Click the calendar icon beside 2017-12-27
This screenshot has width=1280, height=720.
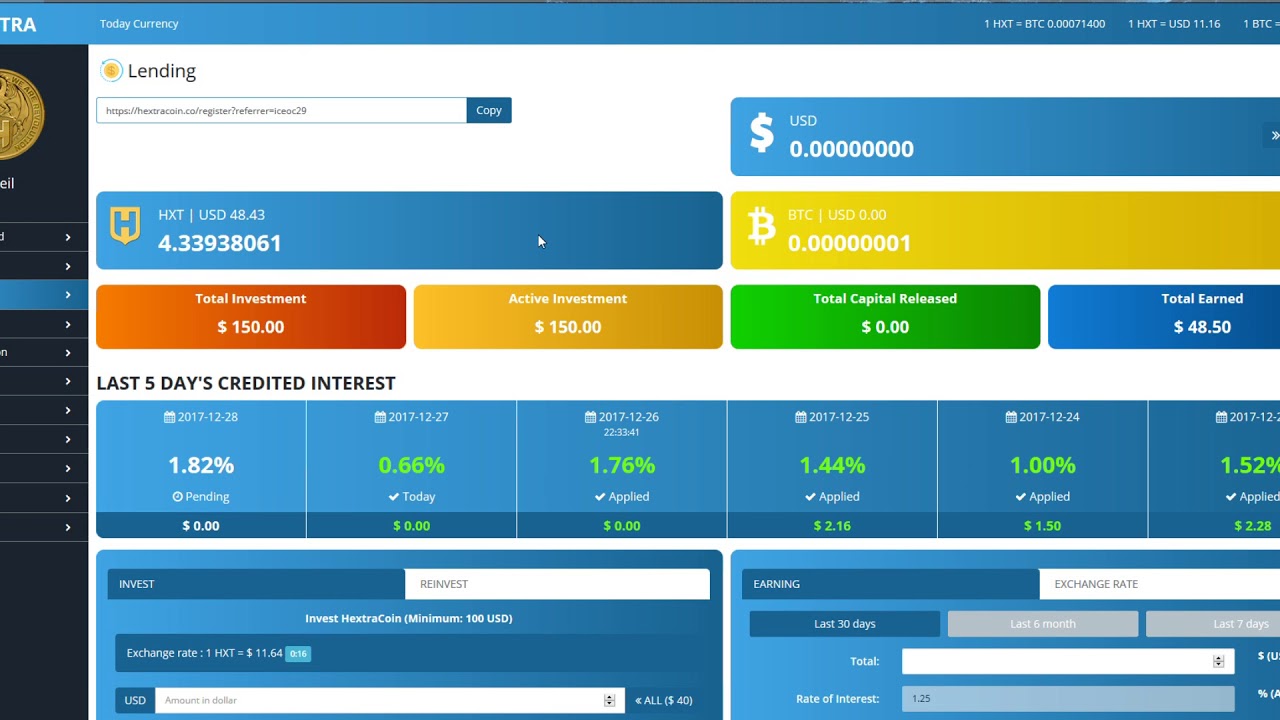pyautogui.click(x=380, y=417)
